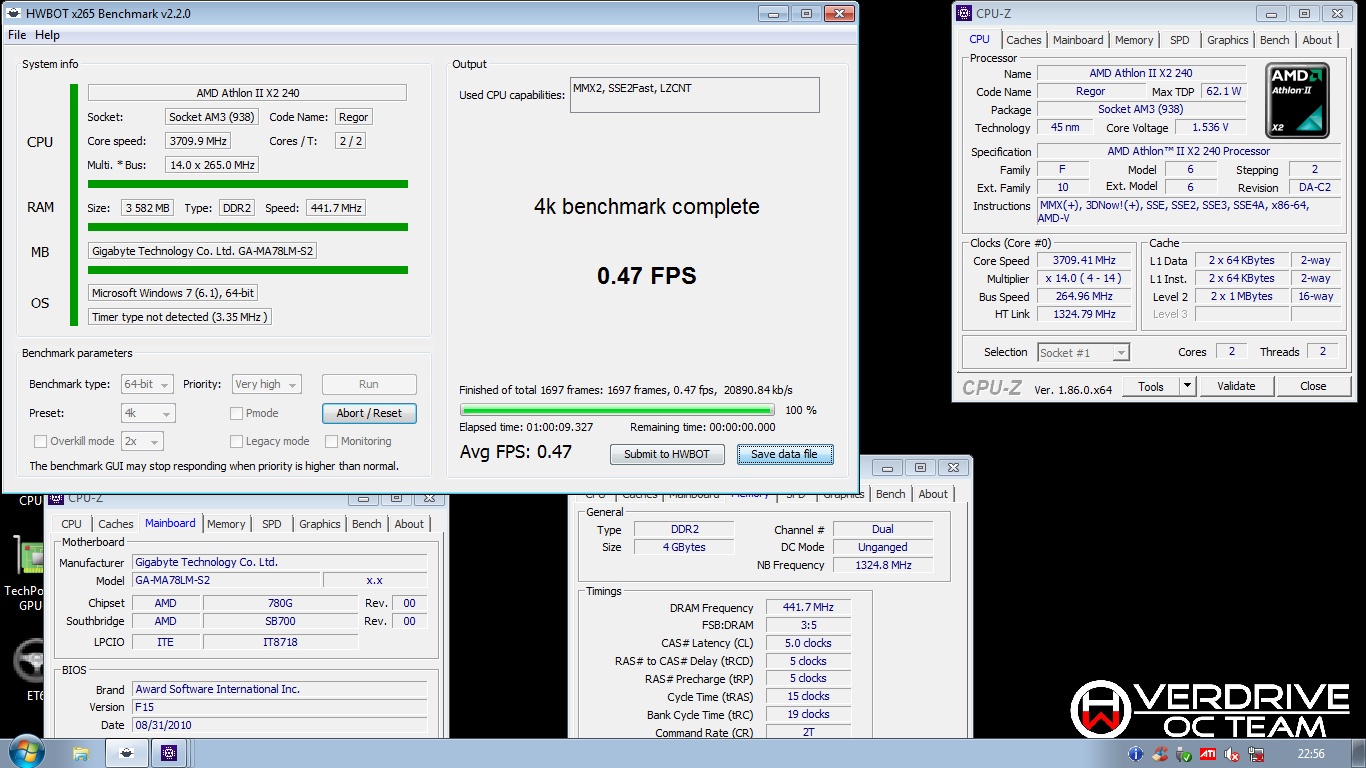Click Submit to HWBOT
The image size is (1366, 768).
(667, 454)
